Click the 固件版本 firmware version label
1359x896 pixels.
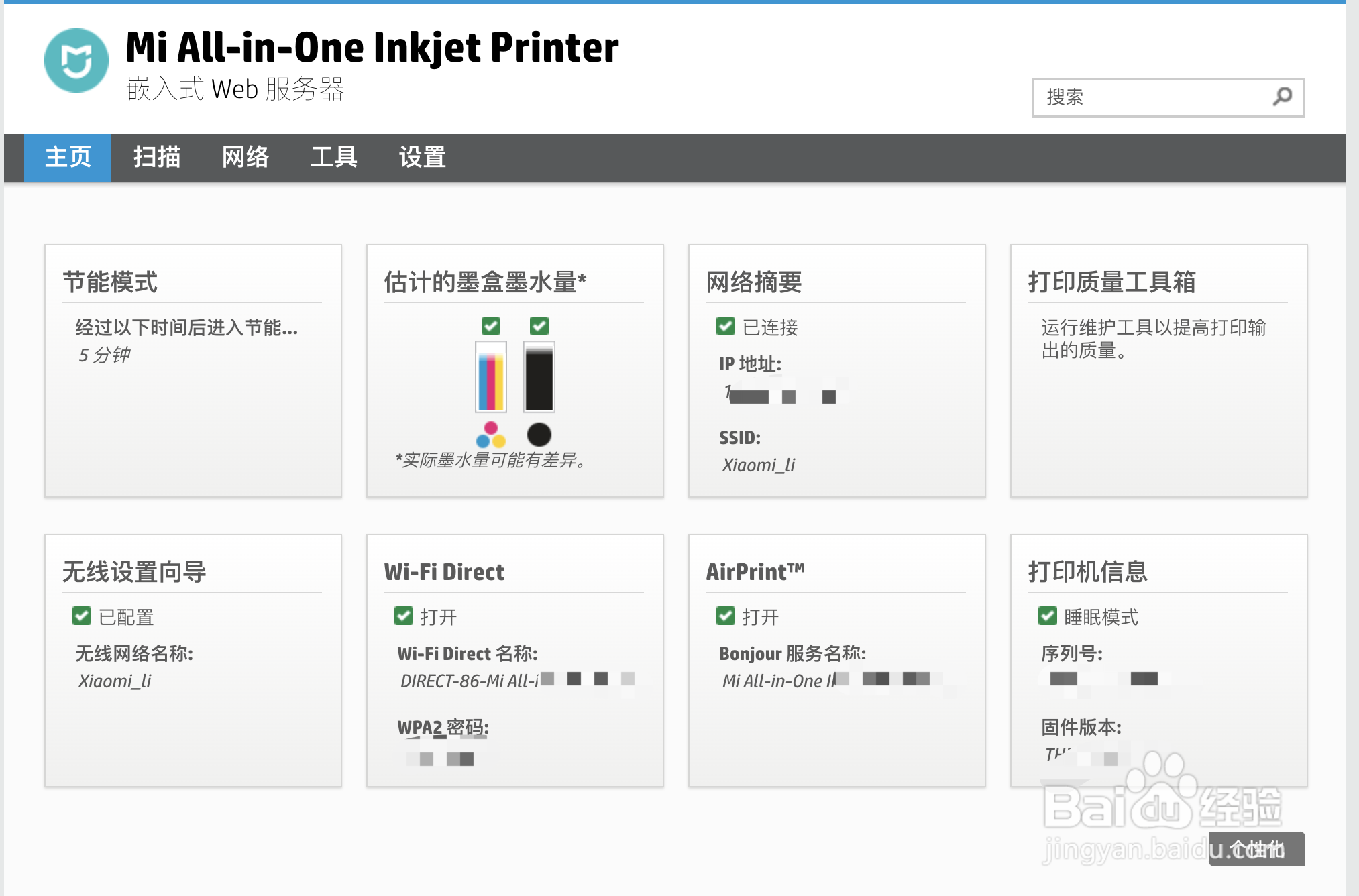1081,728
